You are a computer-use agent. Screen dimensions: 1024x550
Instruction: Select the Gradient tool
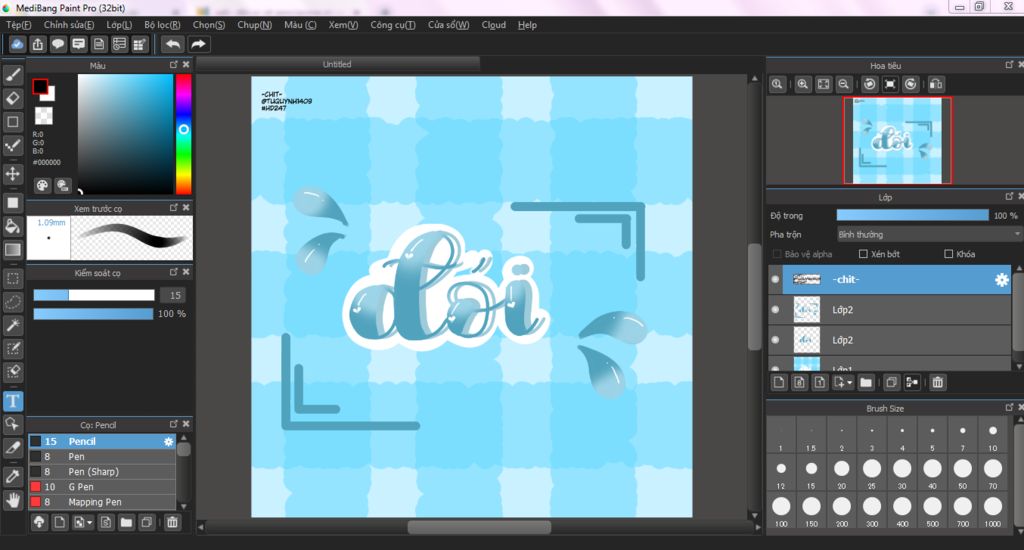[x=13, y=250]
